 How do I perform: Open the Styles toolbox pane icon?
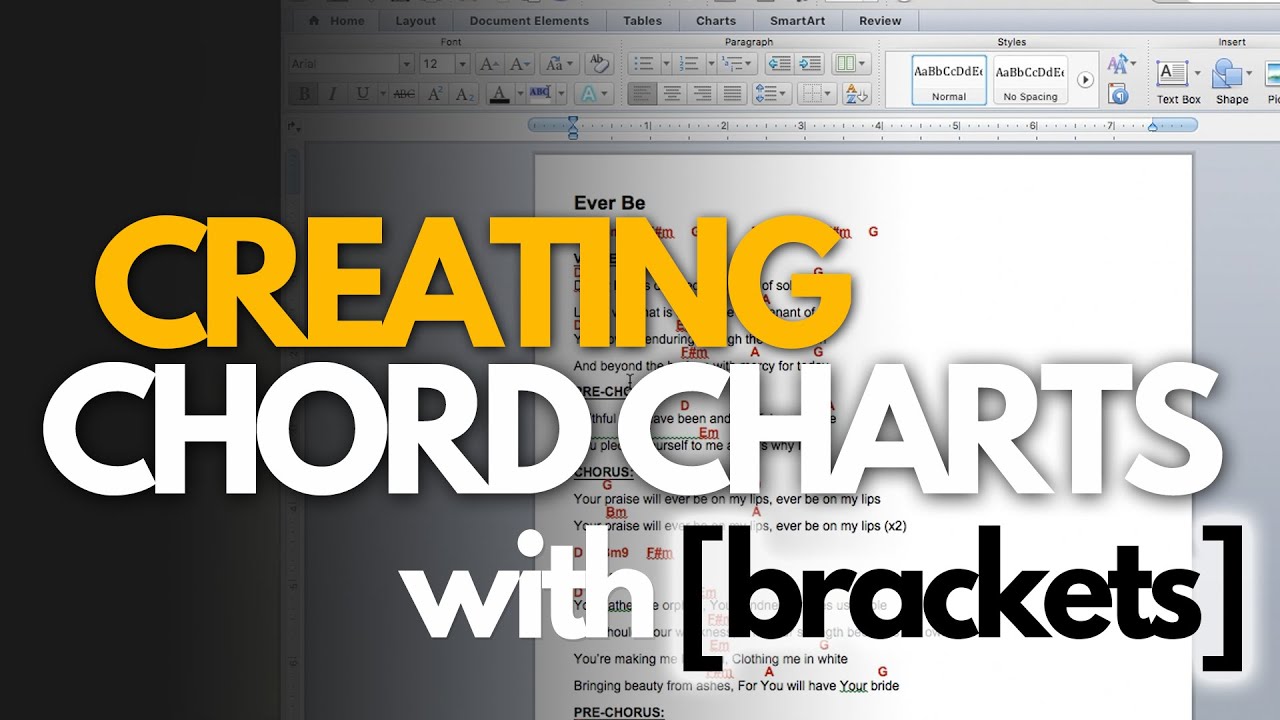click(1119, 94)
